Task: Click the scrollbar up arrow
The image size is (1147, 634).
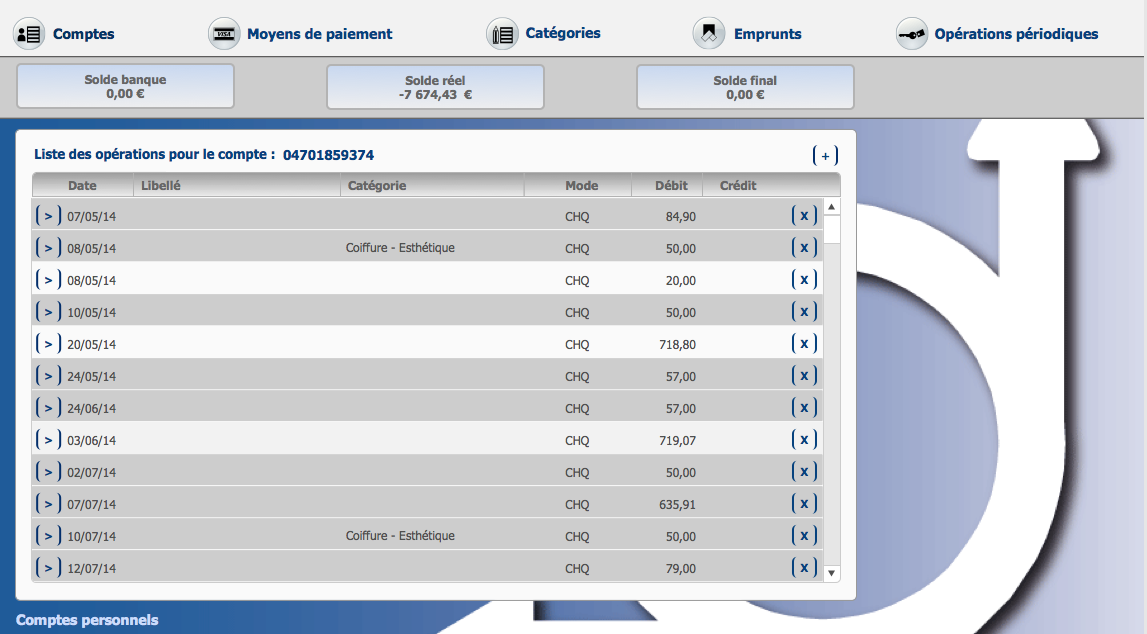Action: coord(831,207)
